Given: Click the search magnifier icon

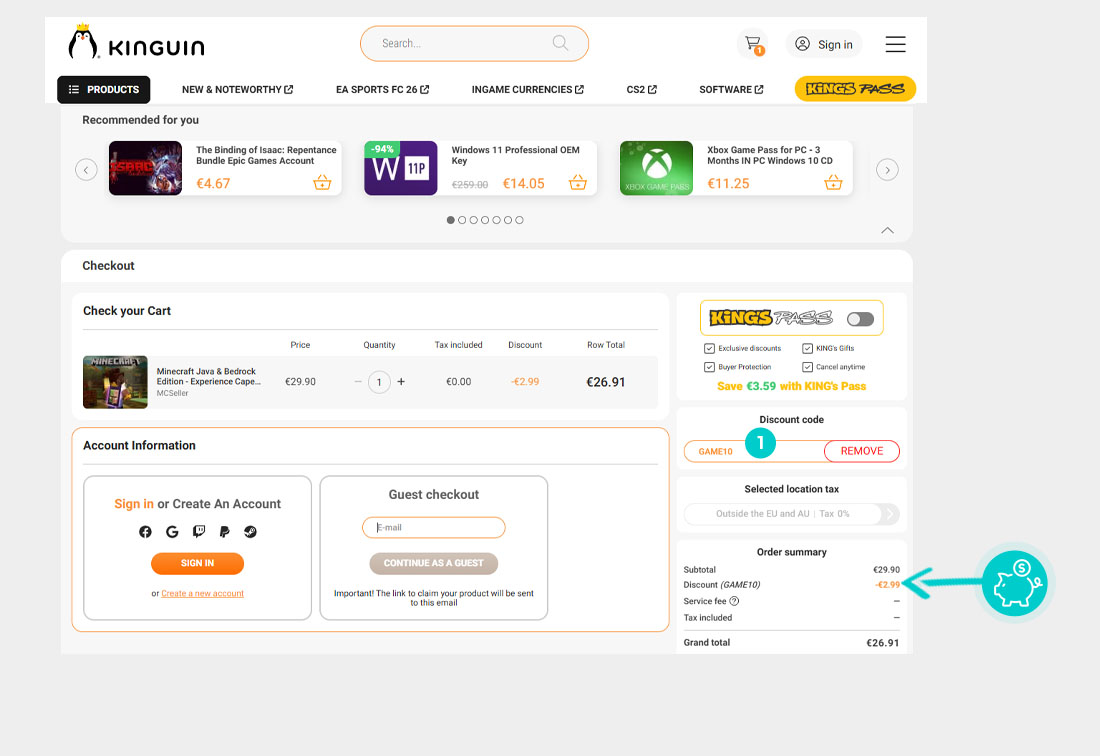Looking at the screenshot, I should (x=560, y=43).
